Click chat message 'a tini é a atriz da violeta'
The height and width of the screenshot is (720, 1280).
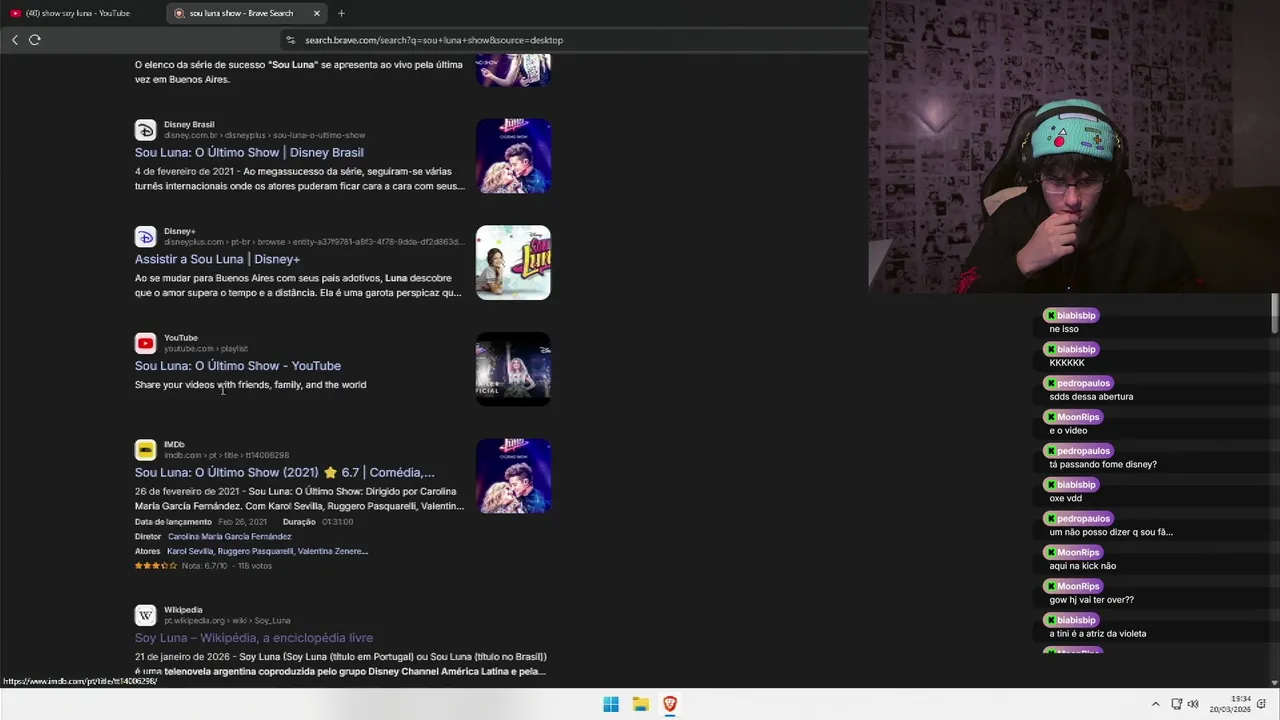click(1098, 634)
